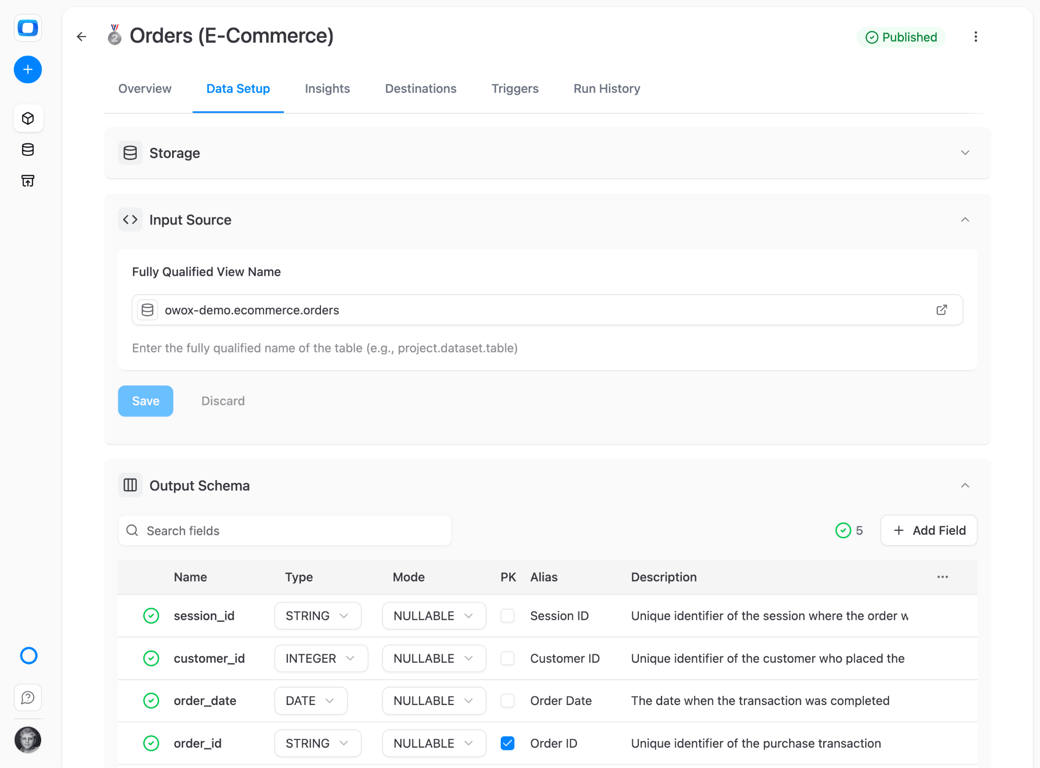Open the cube icon in the sidebar
This screenshot has height=768, width=1040.
(x=28, y=119)
